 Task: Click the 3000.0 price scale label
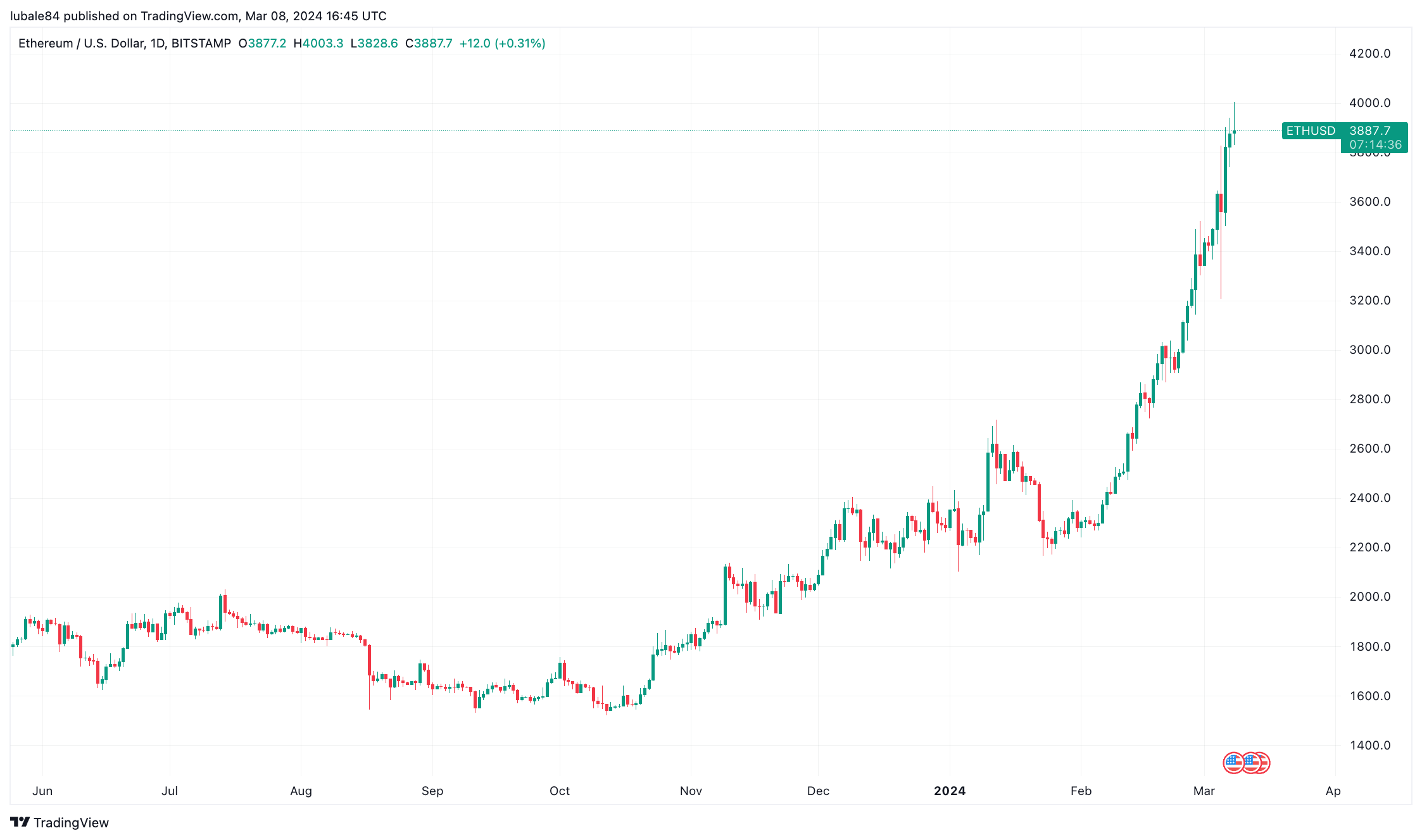coord(1370,349)
